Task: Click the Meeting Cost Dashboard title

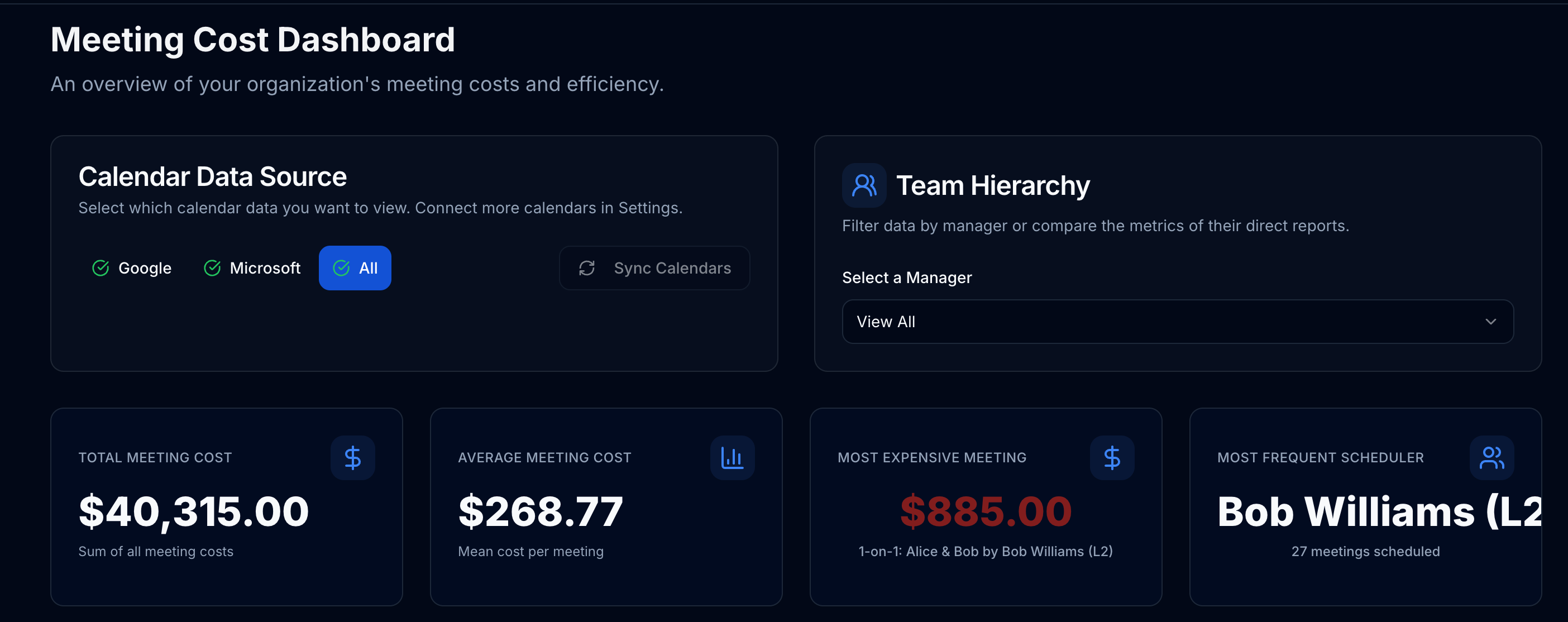Action: [x=252, y=39]
